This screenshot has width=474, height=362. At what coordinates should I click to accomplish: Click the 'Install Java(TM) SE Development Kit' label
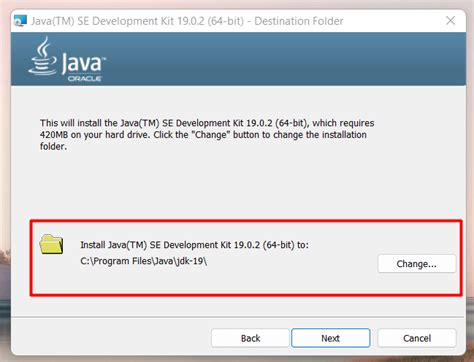point(194,245)
